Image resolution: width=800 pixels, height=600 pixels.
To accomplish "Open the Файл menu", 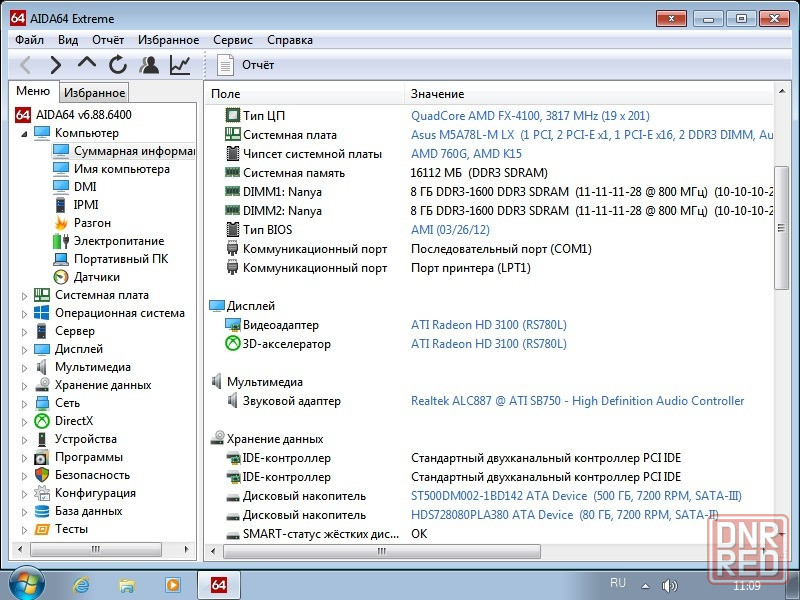I will 30,40.
